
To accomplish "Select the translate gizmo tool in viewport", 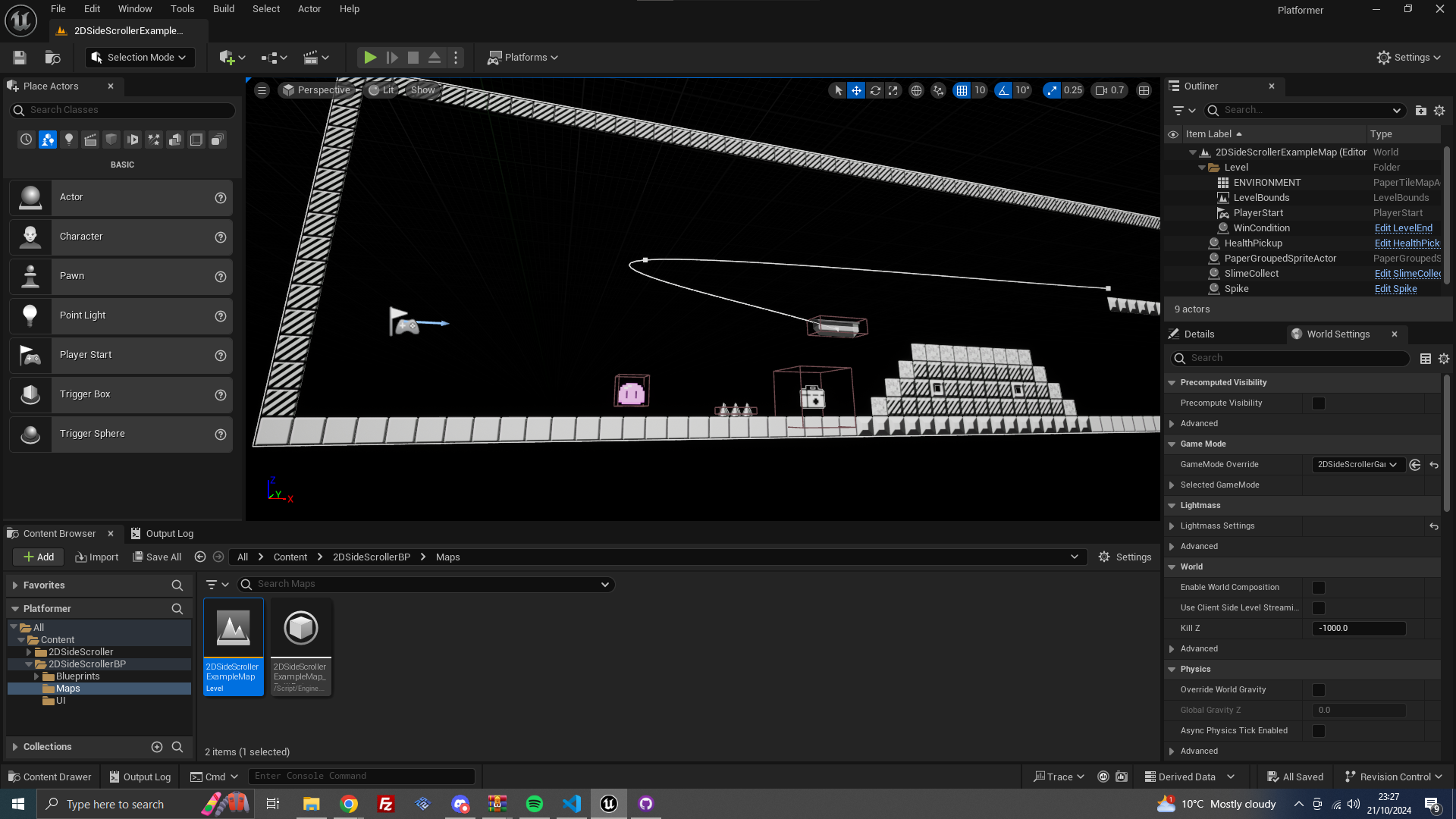I will [856, 90].
